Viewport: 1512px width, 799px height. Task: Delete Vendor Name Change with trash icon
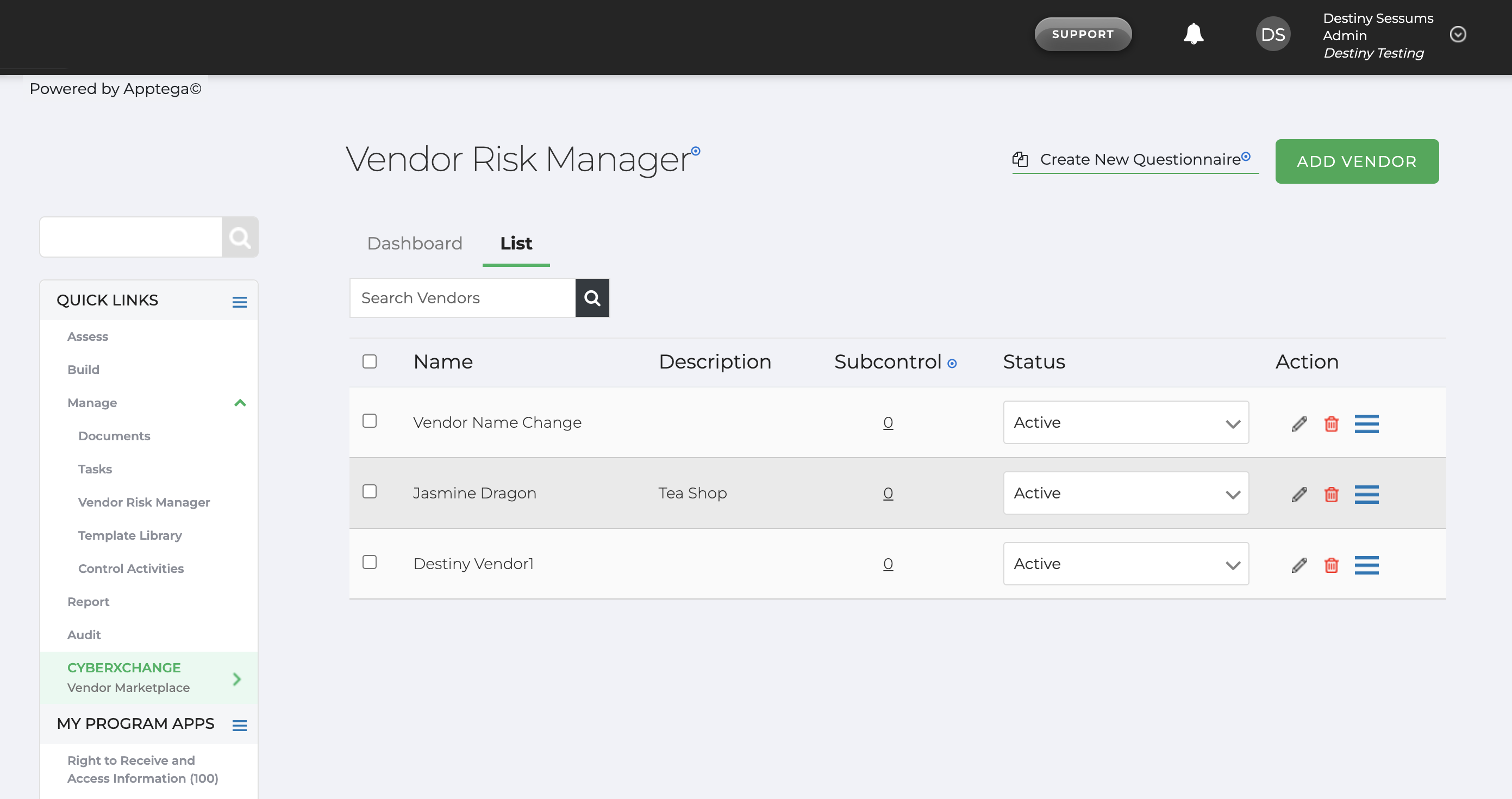tap(1331, 423)
